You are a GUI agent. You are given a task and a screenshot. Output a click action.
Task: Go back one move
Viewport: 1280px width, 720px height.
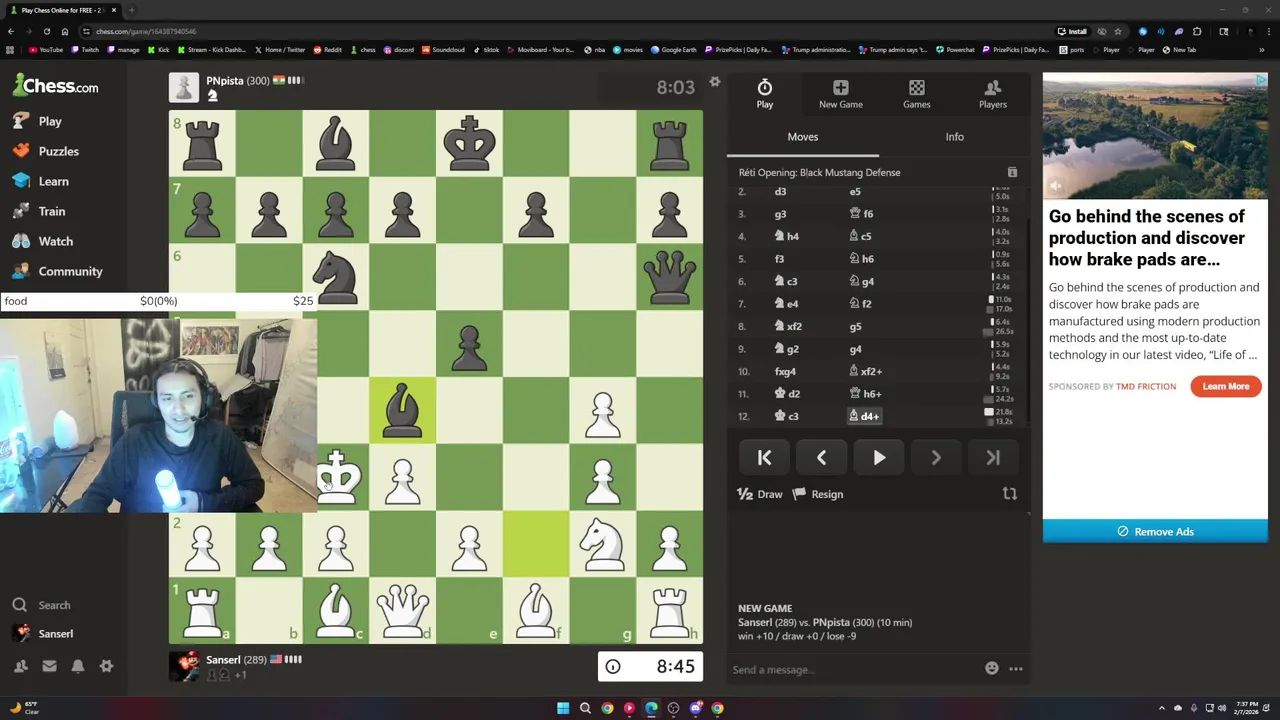821,458
